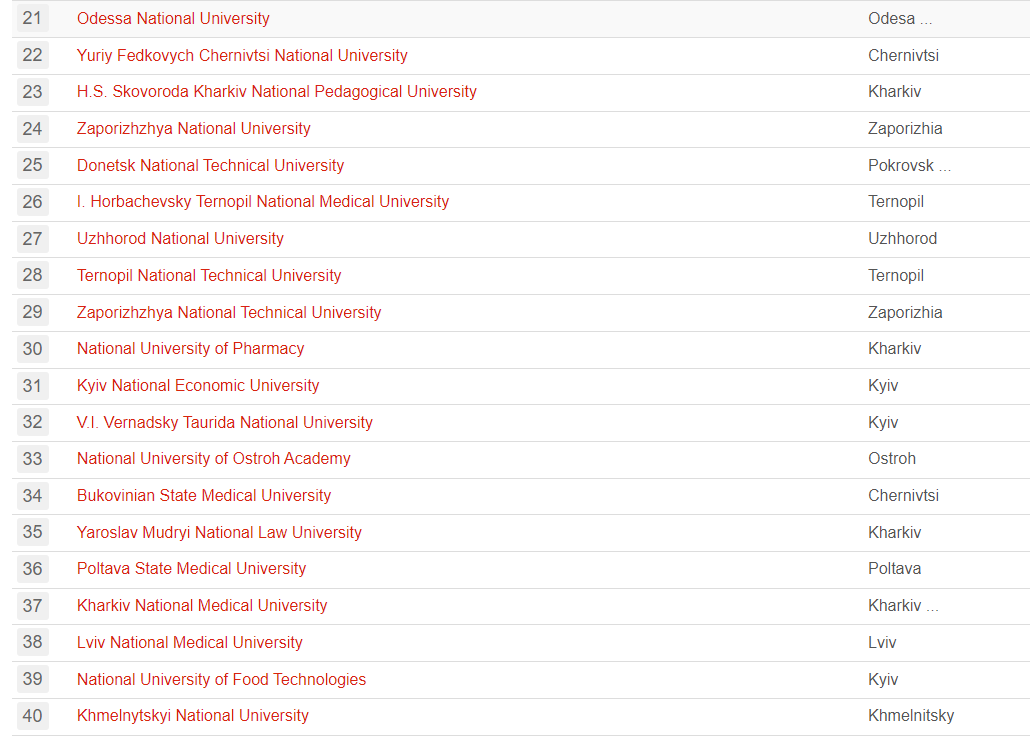Click National University of Pharmacy link
Image resolution: width=1030 pixels, height=737 pixels.
coord(190,349)
